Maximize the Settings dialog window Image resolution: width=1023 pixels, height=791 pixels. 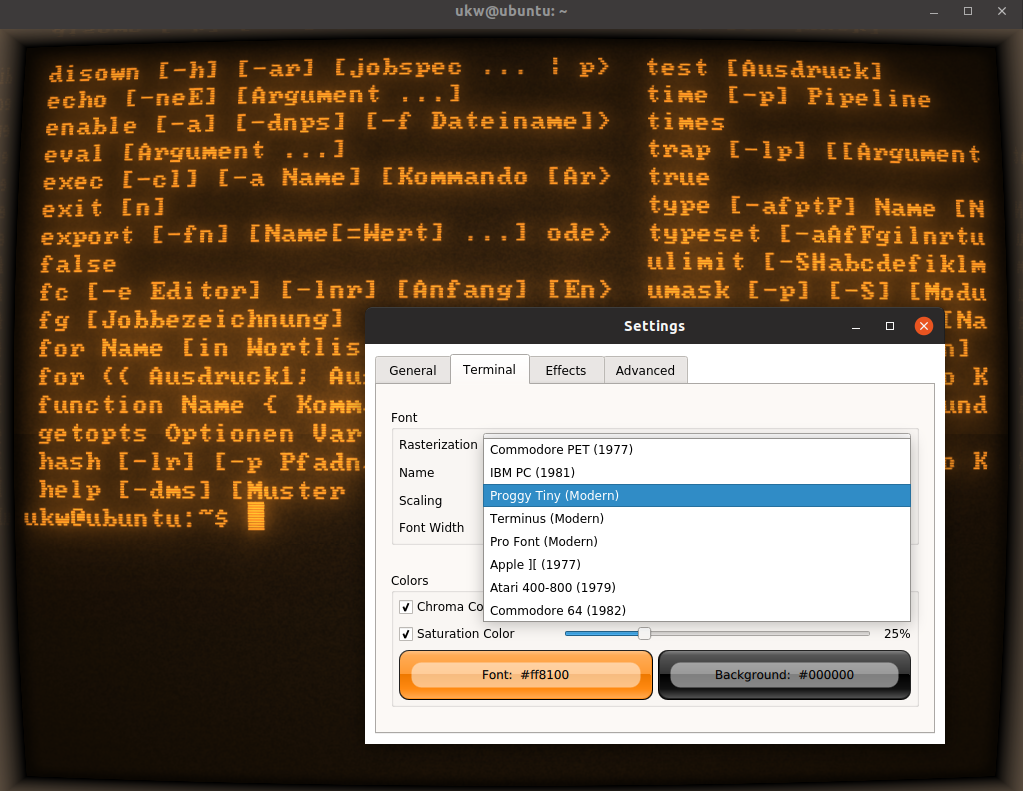click(x=890, y=326)
